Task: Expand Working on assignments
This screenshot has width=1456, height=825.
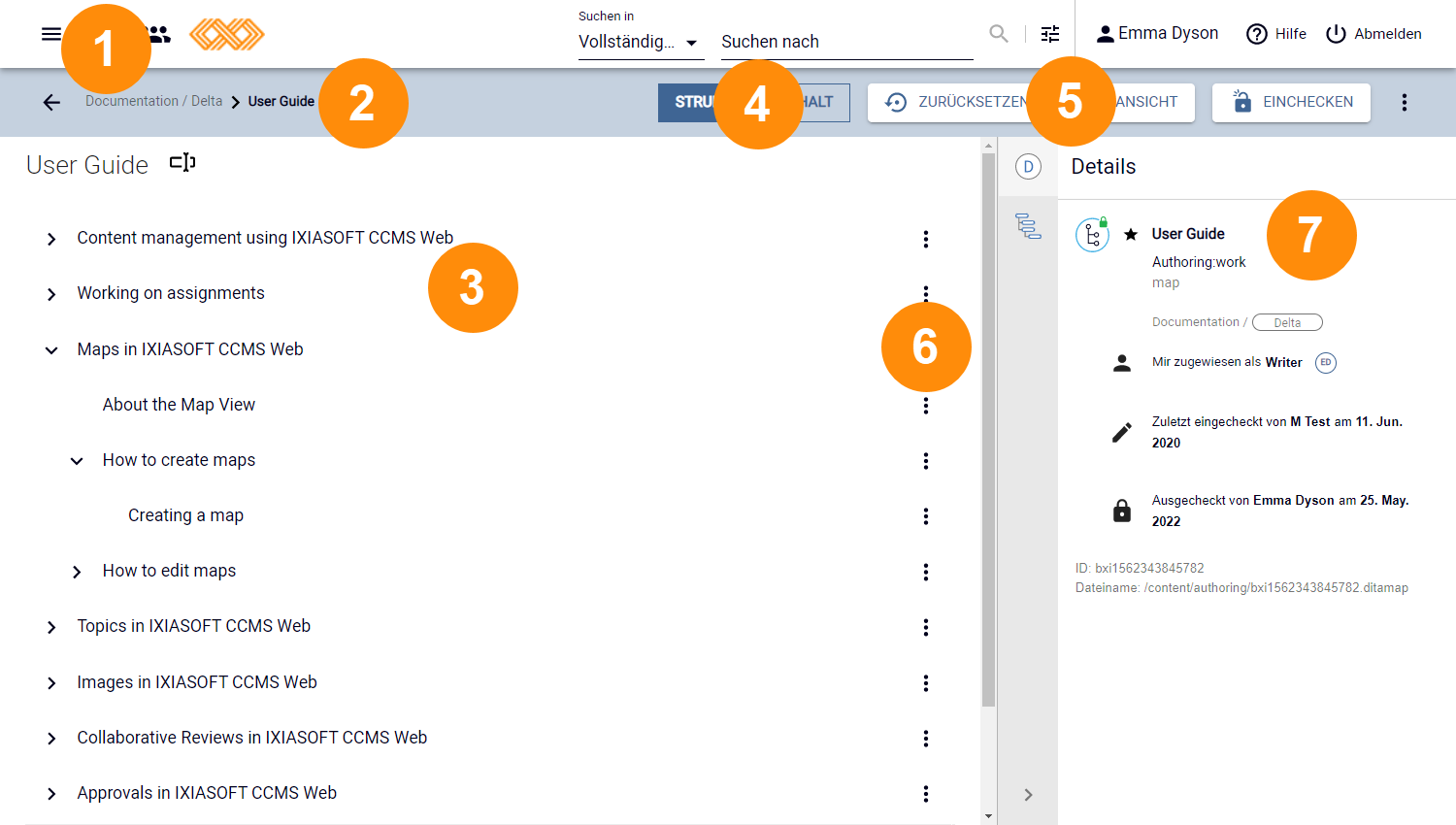Action: pyautogui.click(x=51, y=294)
